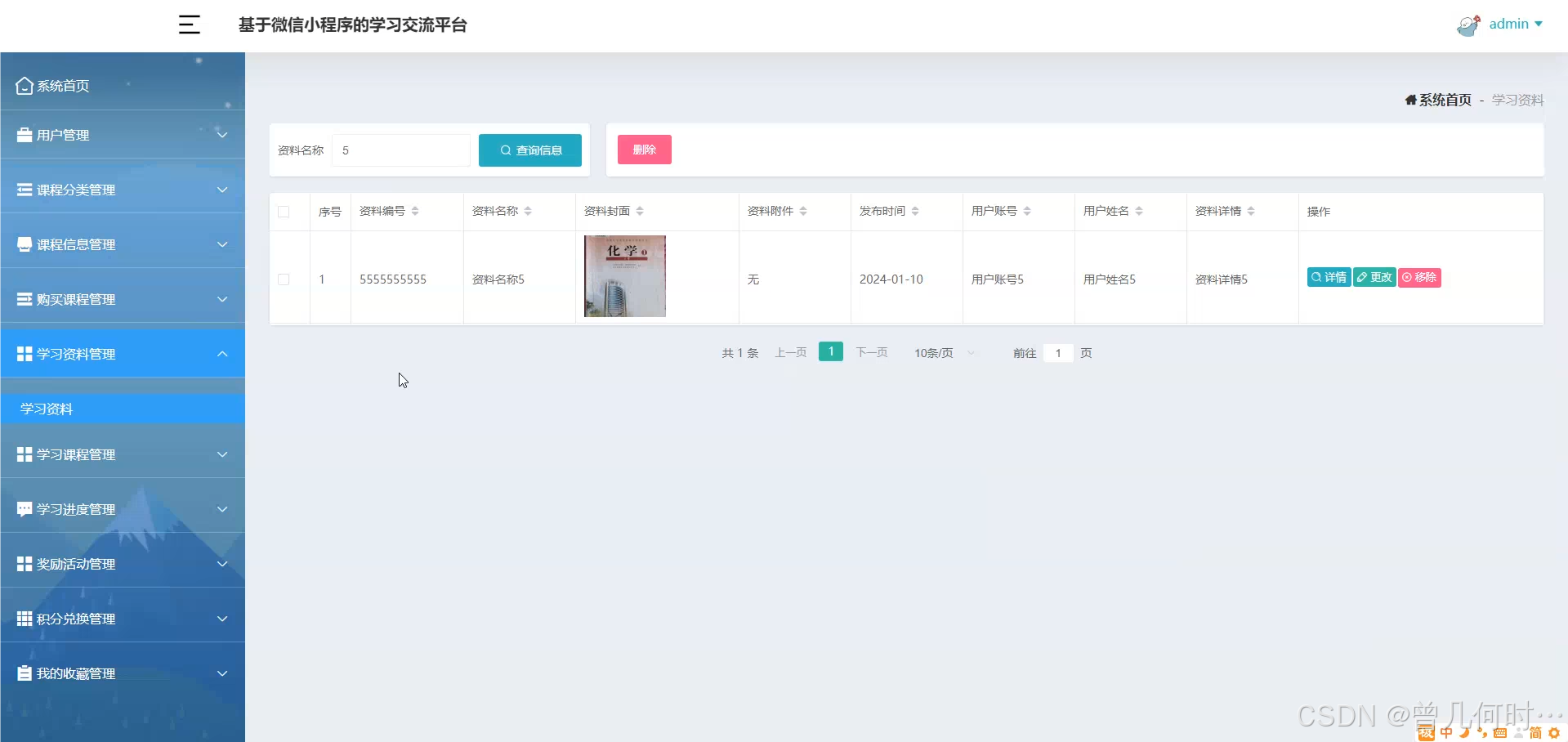
Task: Click the 详情 button for 资料名称5
Action: click(1329, 278)
